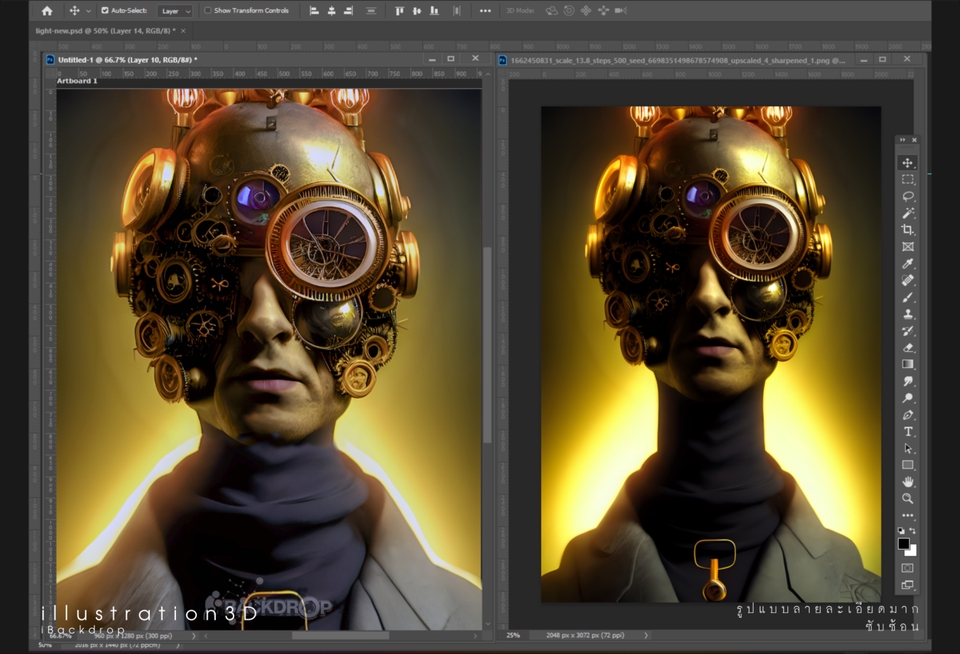Activate the 1662450831 png document title

pos(678,60)
